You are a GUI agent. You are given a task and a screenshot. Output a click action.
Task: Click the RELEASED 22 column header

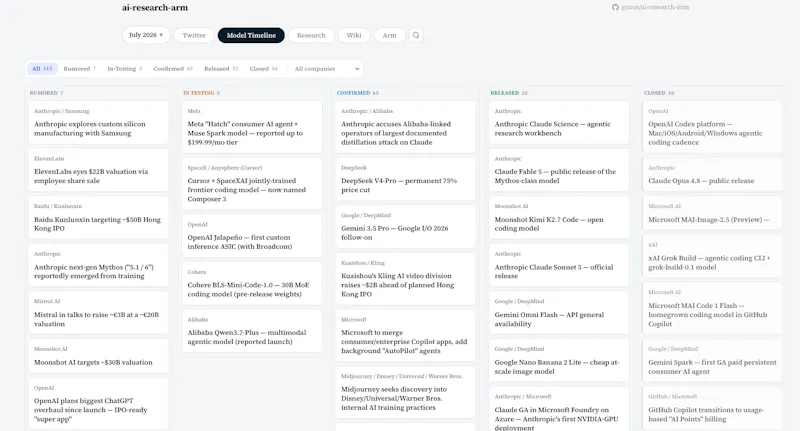tap(509, 93)
